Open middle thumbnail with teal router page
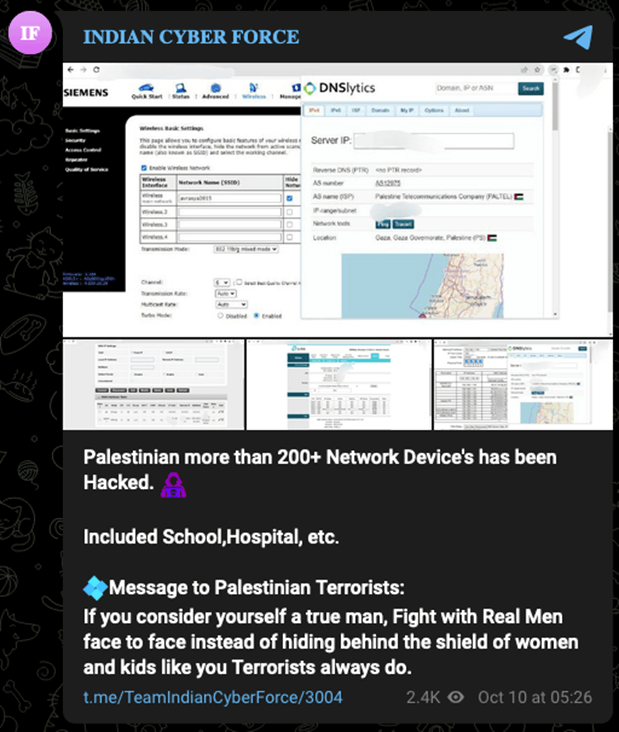Screen dimensions: 619x732 click(339, 385)
